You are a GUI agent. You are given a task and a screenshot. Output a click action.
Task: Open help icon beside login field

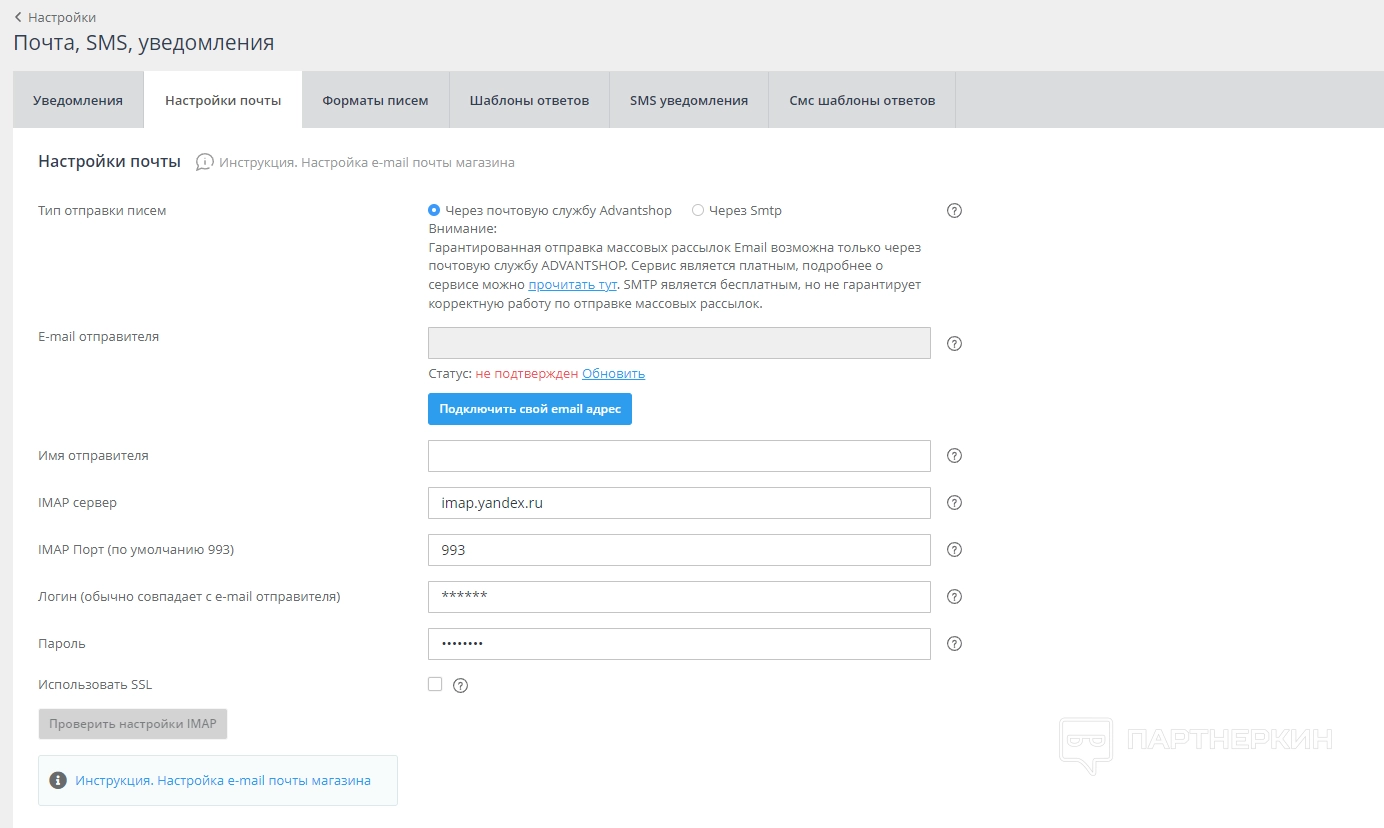[954, 597]
